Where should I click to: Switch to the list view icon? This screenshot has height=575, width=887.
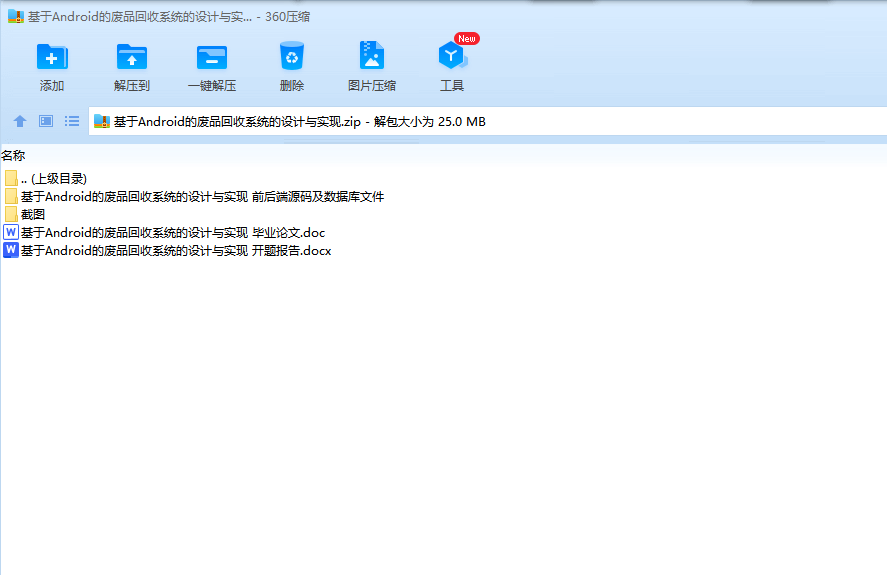pos(72,121)
